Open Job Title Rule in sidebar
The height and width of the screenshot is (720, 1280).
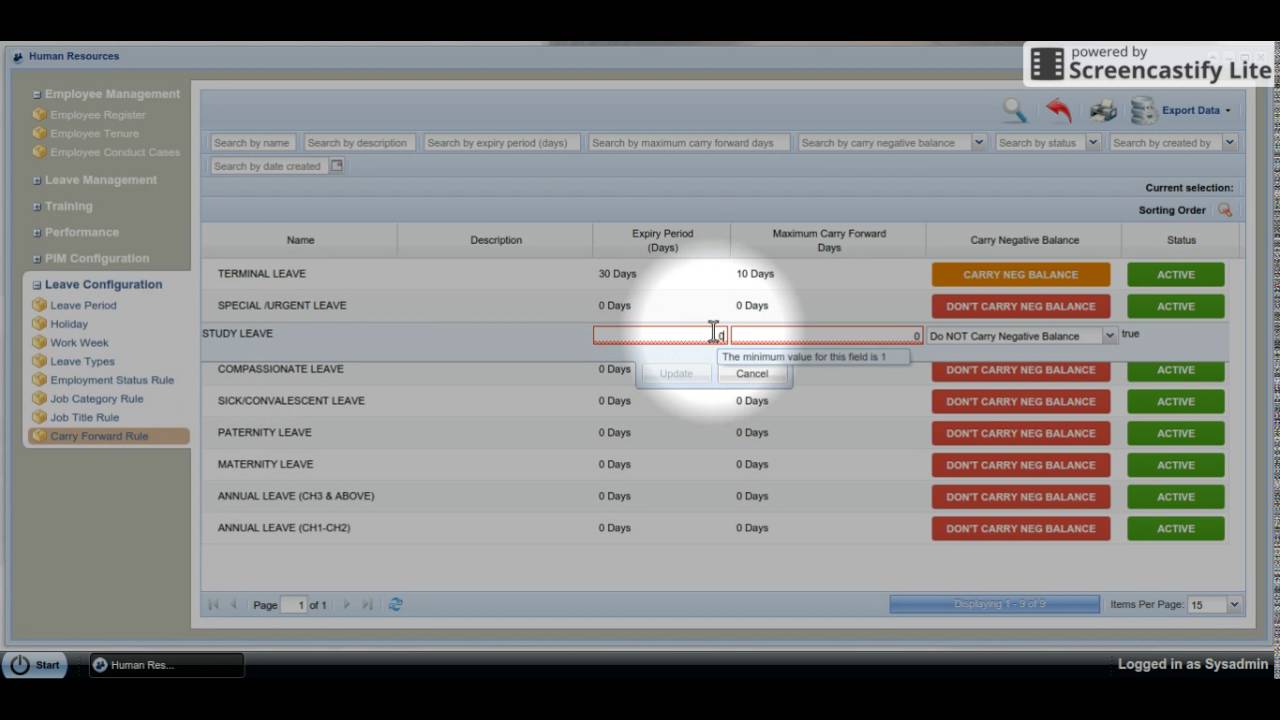tap(84, 418)
